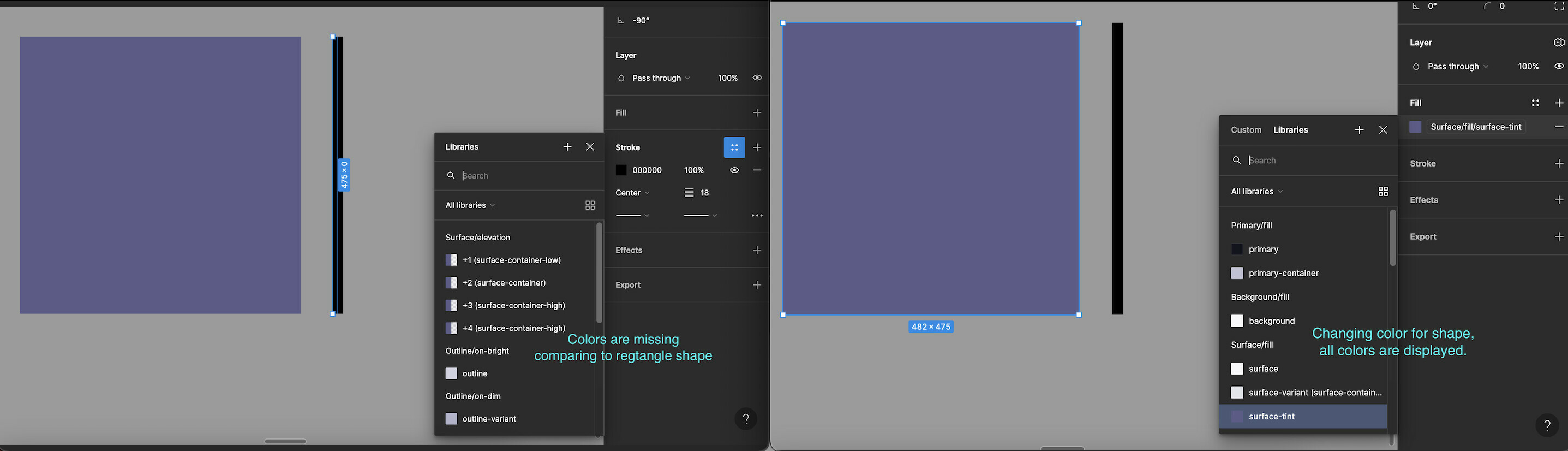The width and height of the screenshot is (1568, 451).
Task: Open the help button in right window
Action: (1547, 425)
